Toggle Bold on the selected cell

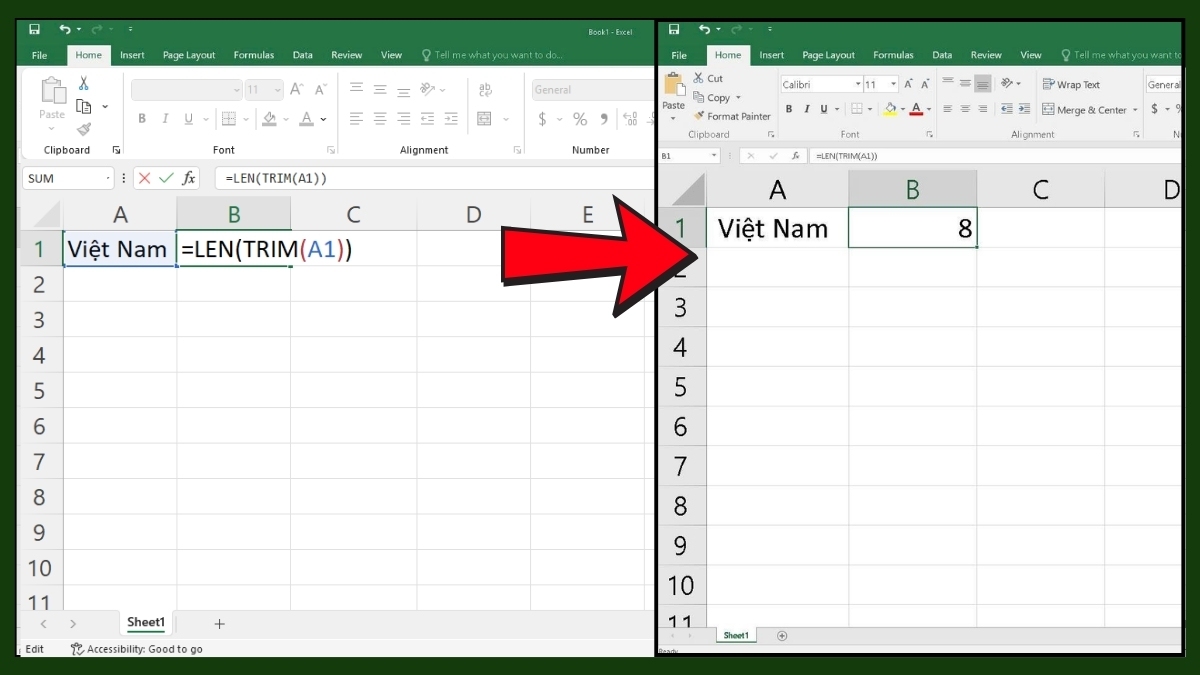tap(789, 109)
